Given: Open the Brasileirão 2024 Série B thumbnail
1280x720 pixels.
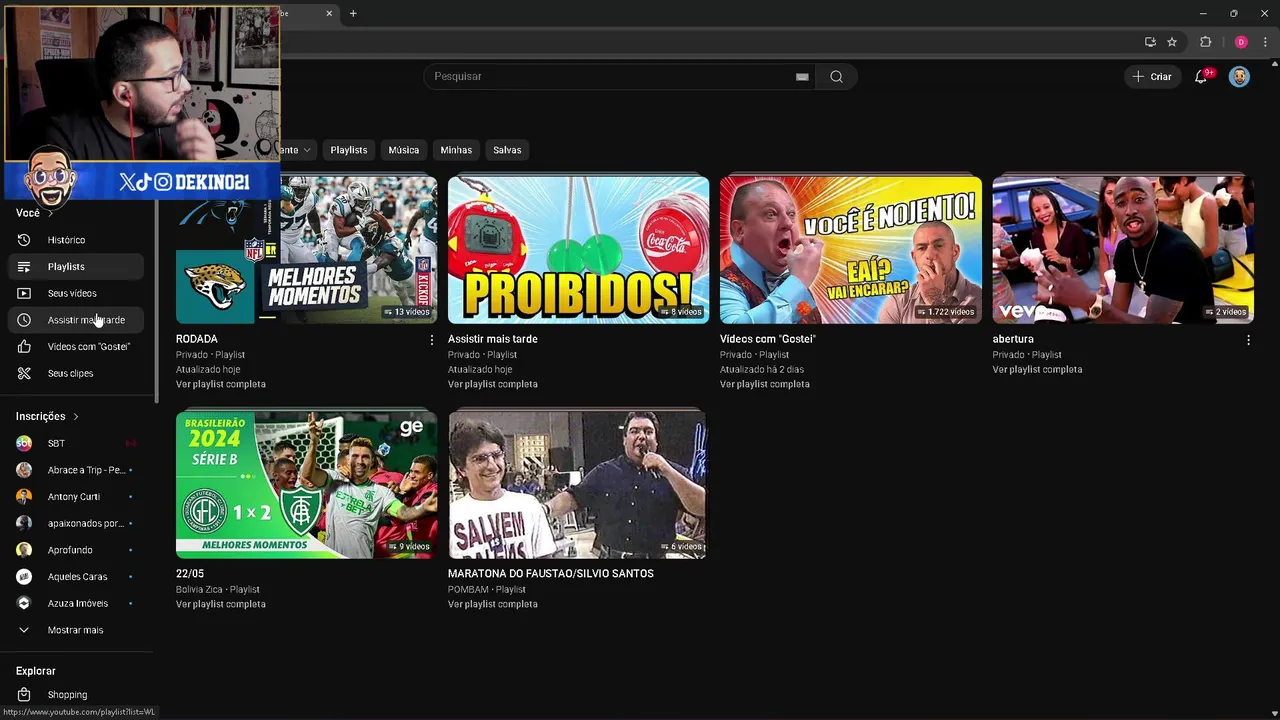Looking at the screenshot, I should pyautogui.click(x=307, y=485).
